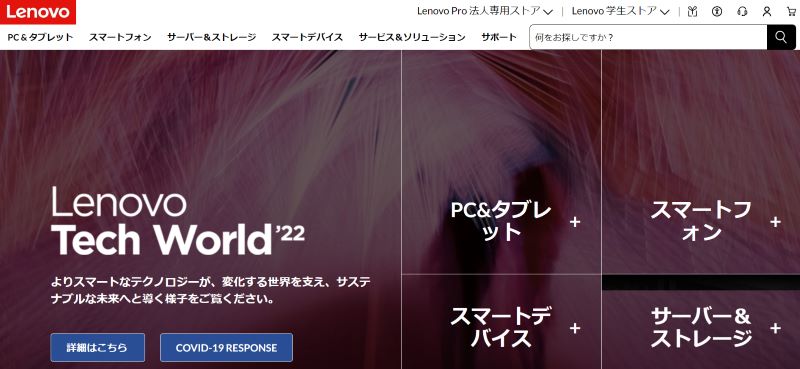This screenshot has height=369, width=800.
Task: Open the スマートデバイス navigation menu
Action: (307, 37)
